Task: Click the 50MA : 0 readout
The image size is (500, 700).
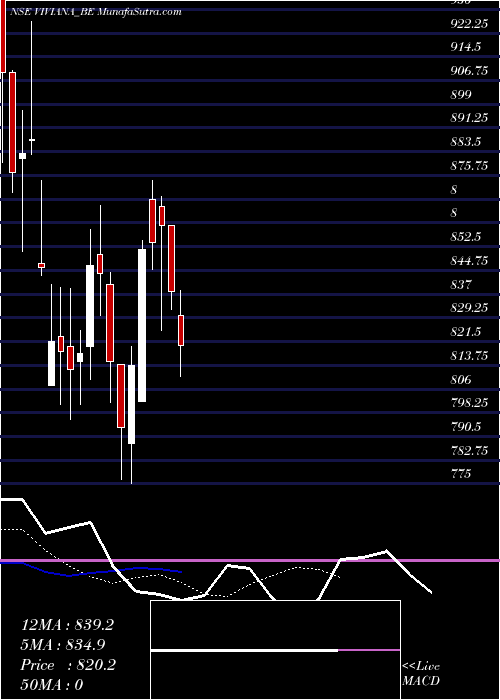Action: click(x=52, y=685)
